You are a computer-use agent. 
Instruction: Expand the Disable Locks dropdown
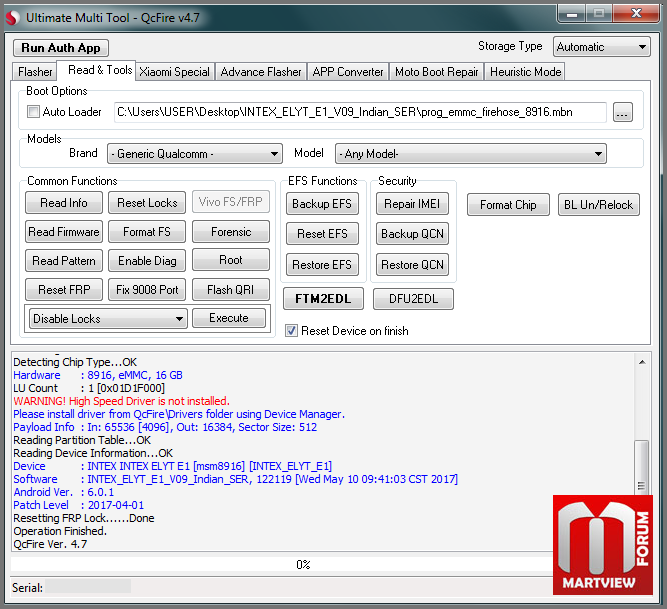coord(108,319)
